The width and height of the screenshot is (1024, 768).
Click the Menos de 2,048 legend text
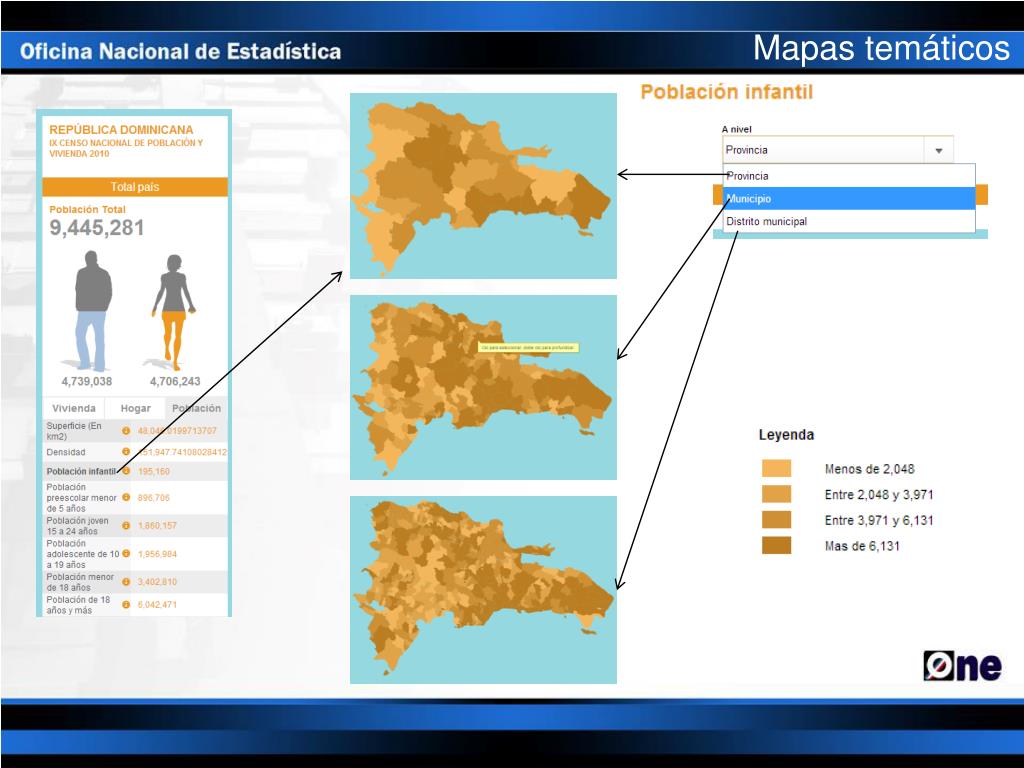click(x=869, y=469)
